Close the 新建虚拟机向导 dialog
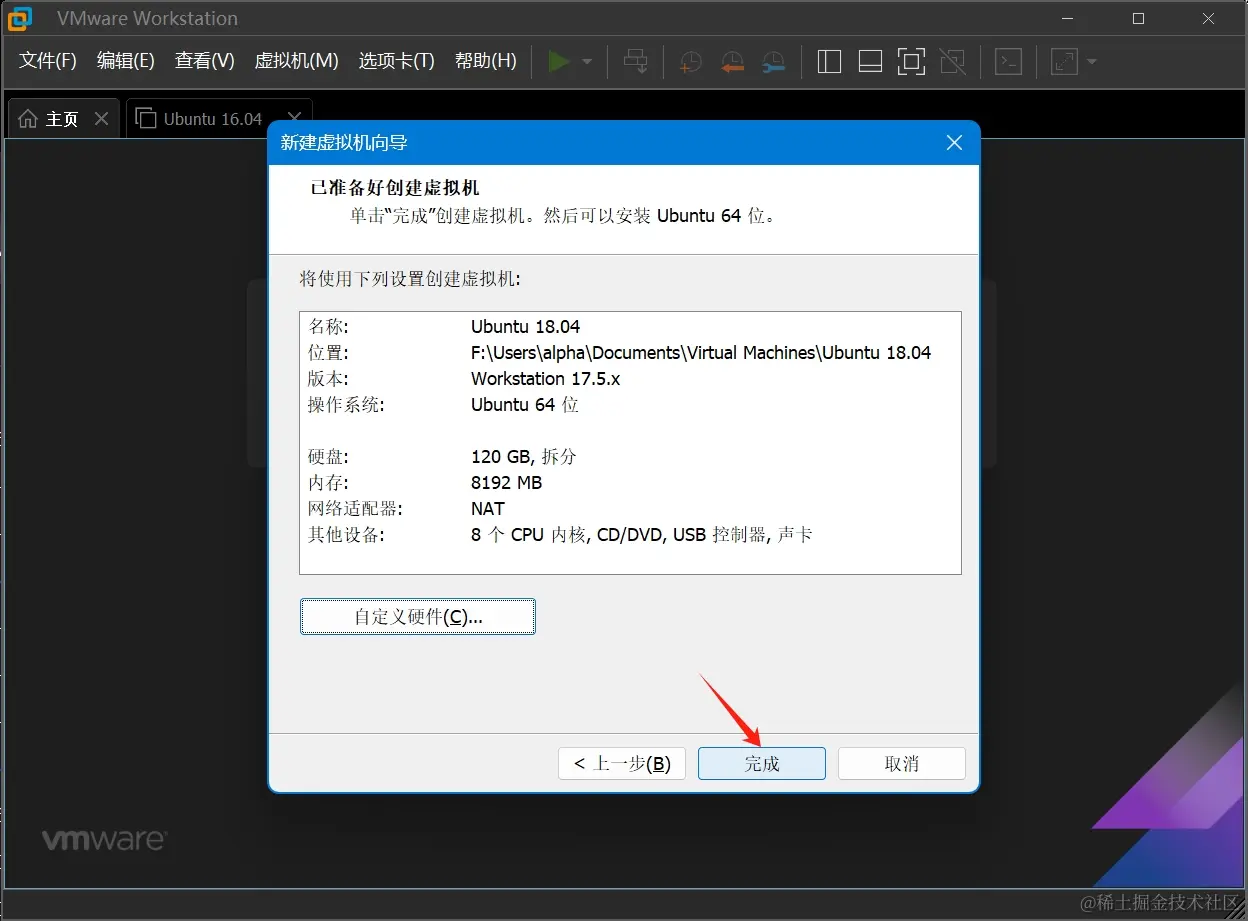 pyautogui.click(x=954, y=143)
